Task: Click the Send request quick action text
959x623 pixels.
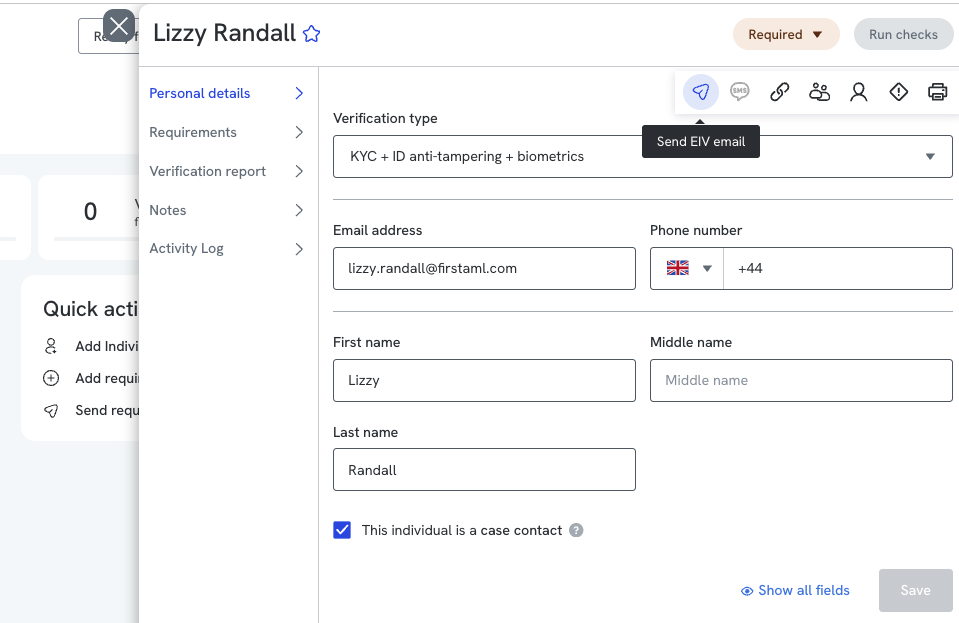Action: coord(107,410)
